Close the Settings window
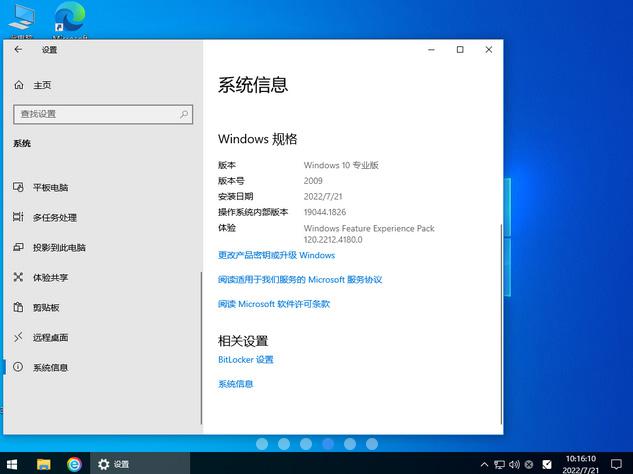The height and width of the screenshot is (474, 633). tap(488, 49)
